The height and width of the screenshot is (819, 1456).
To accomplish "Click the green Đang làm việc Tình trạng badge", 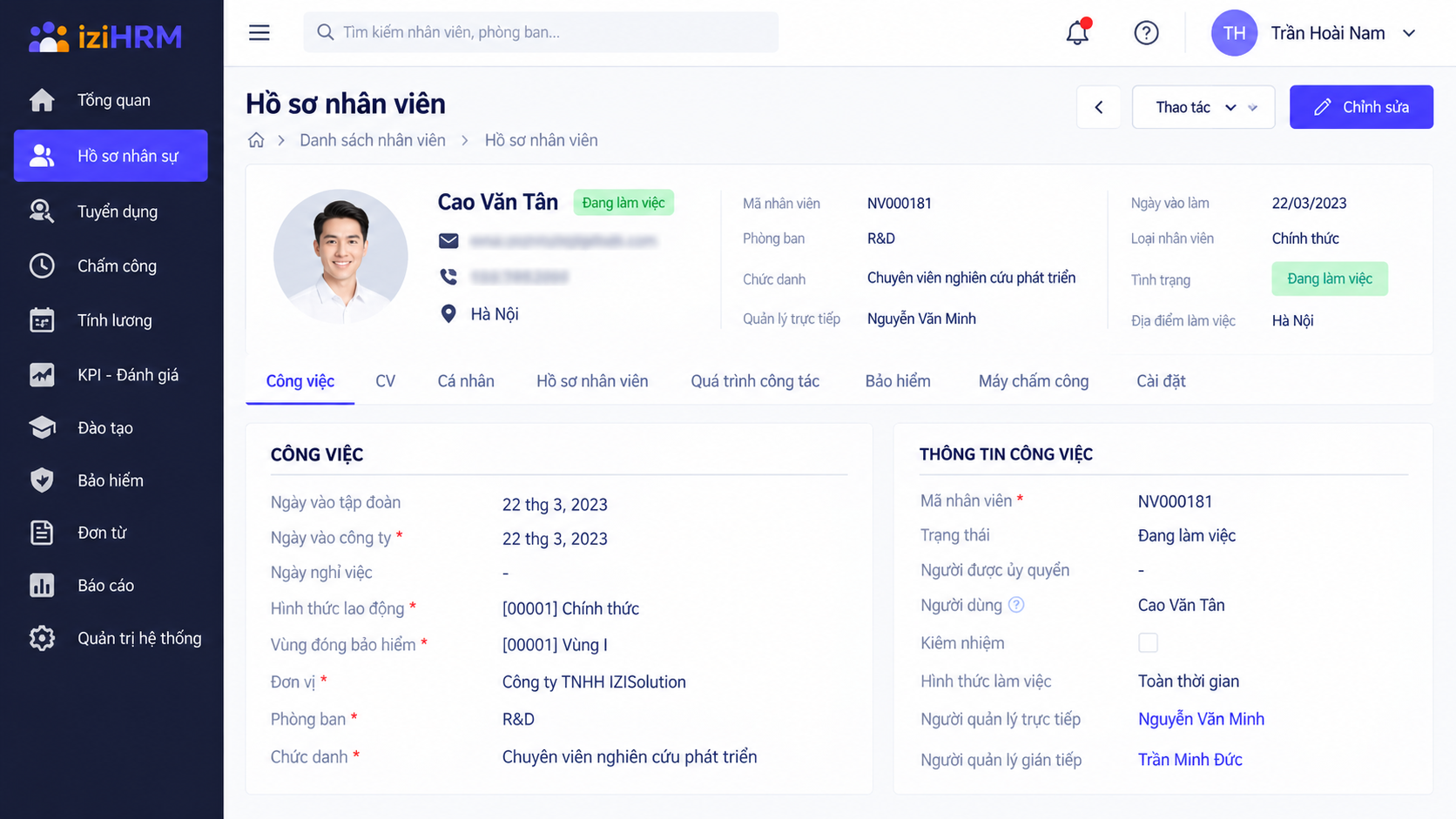I will 1330,279.
